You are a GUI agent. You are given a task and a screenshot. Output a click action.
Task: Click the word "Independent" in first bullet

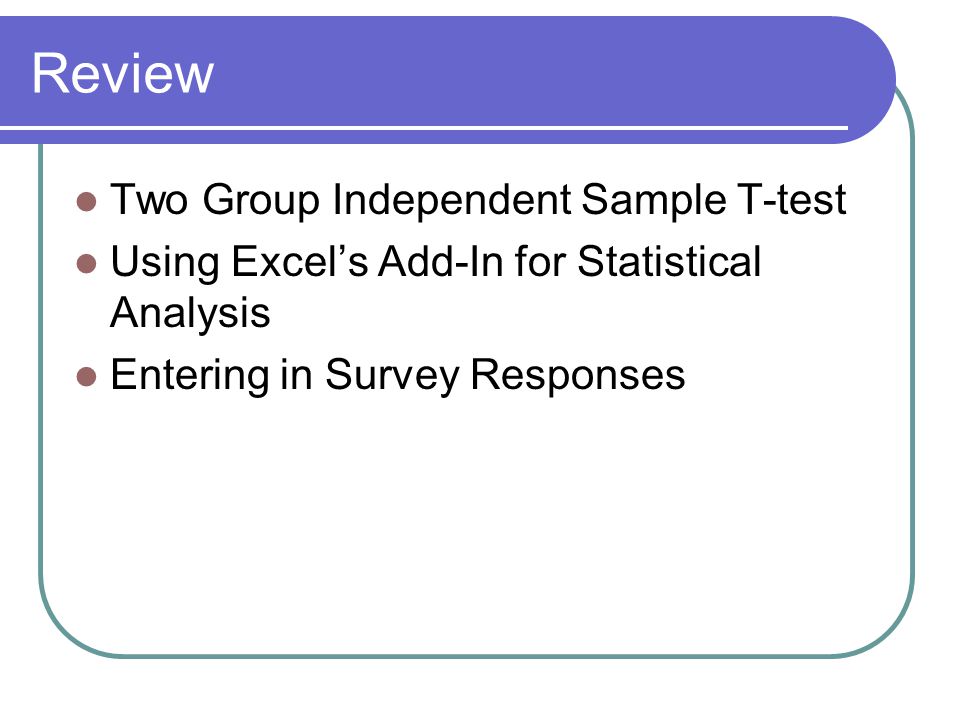pos(452,200)
